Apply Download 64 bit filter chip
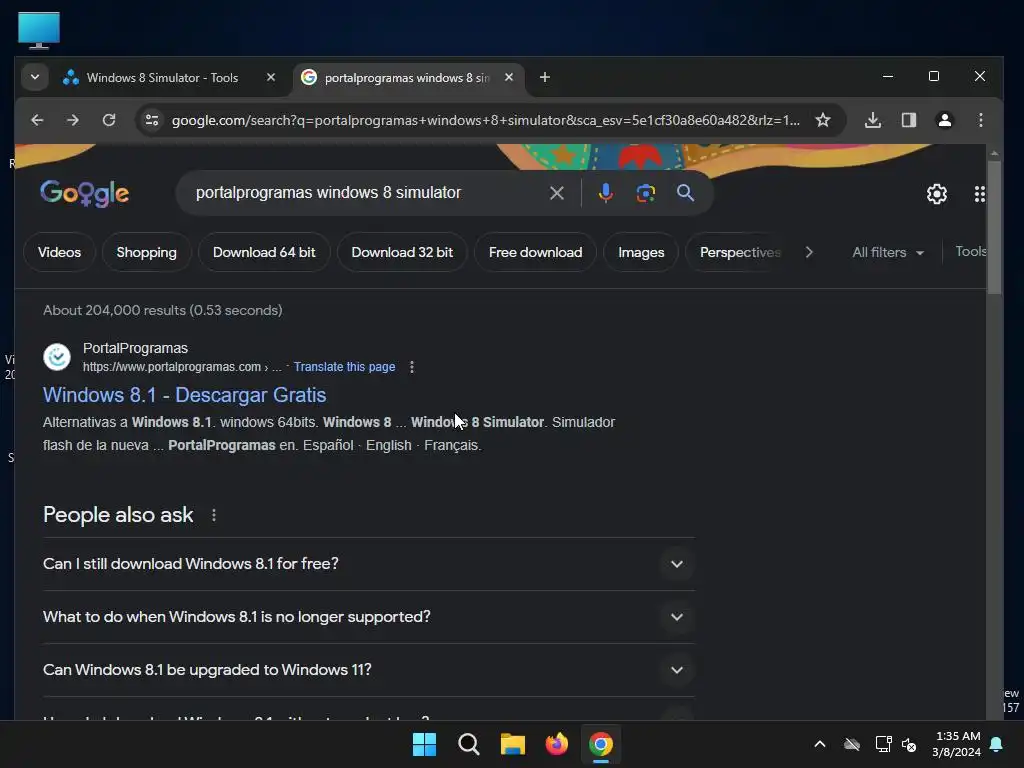Screen dimensions: 1024x768 264,252
